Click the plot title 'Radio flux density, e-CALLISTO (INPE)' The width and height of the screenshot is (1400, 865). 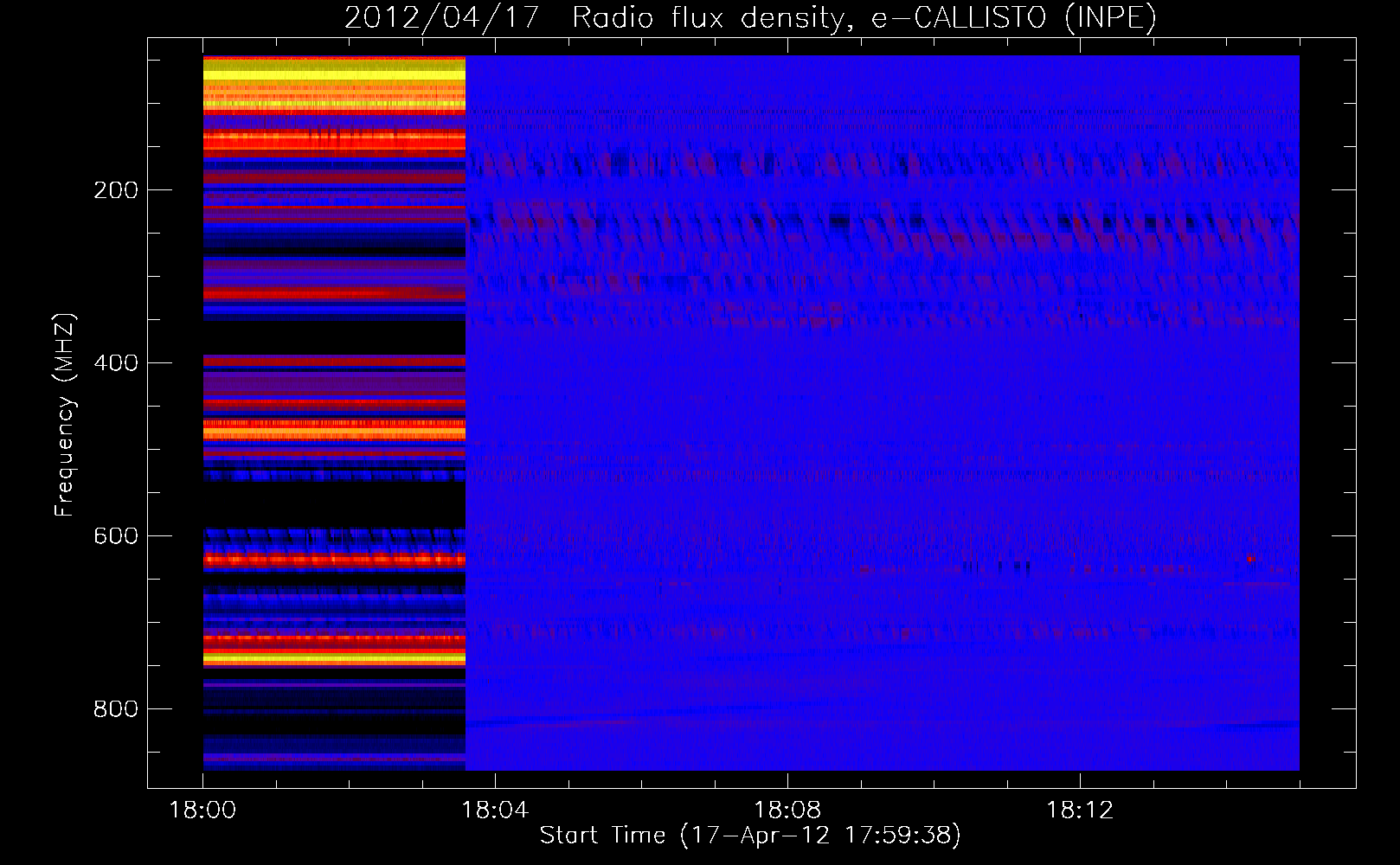tap(864, 17)
